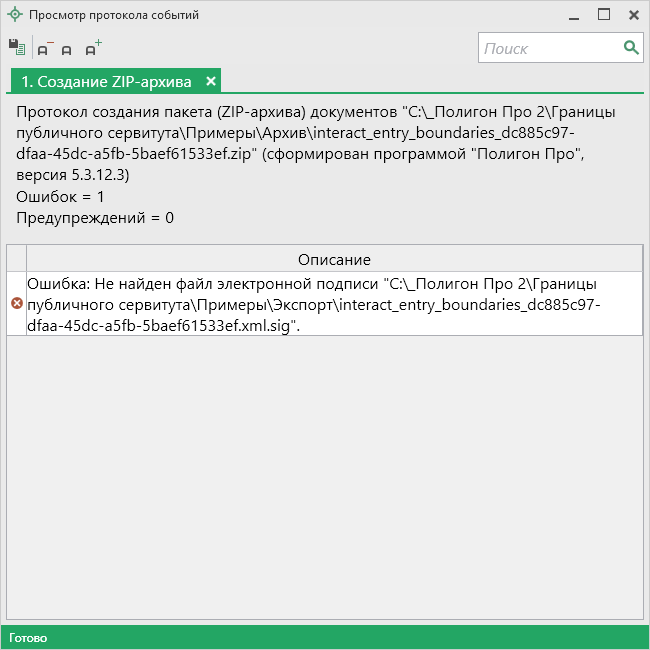Increase font size with the A-plus icon

click(x=93, y=47)
